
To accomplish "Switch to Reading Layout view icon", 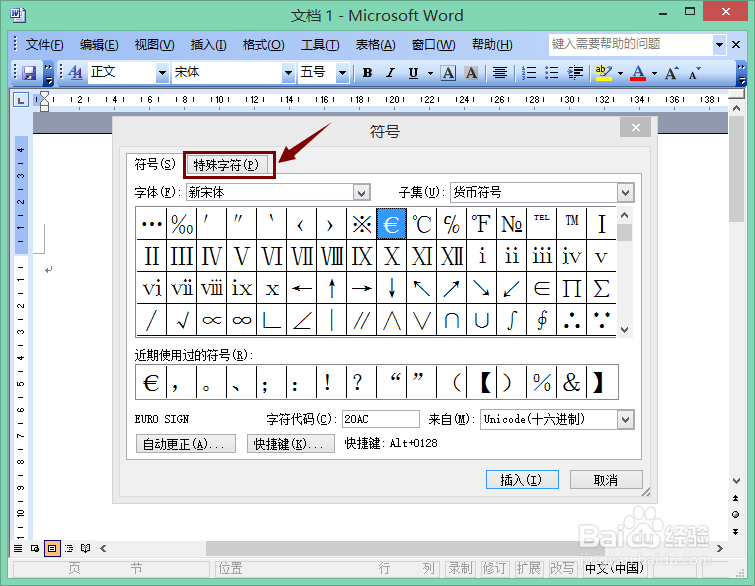I will 86,548.
